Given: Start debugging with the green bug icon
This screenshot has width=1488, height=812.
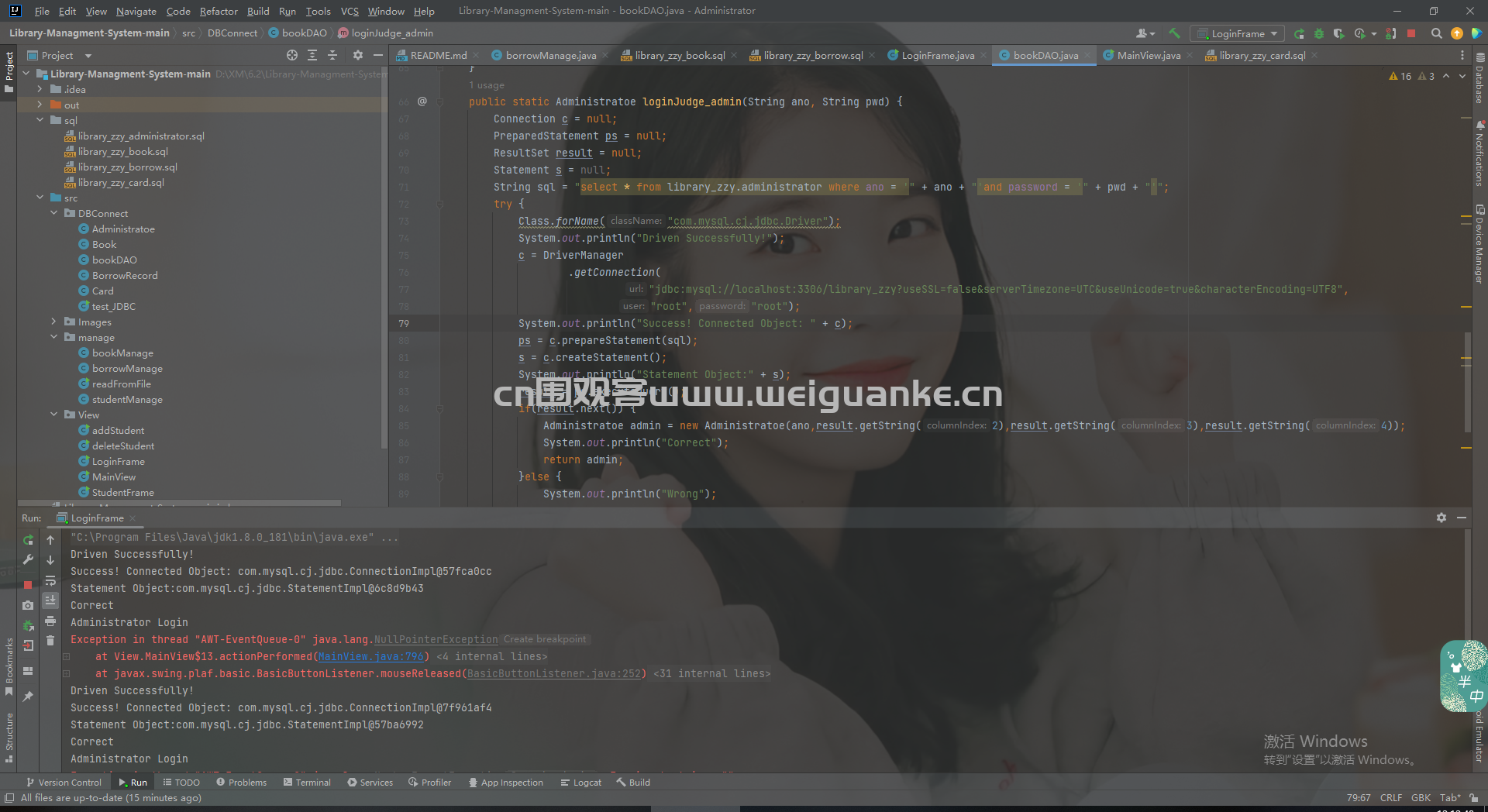Looking at the screenshot, I should (1319, 33).
